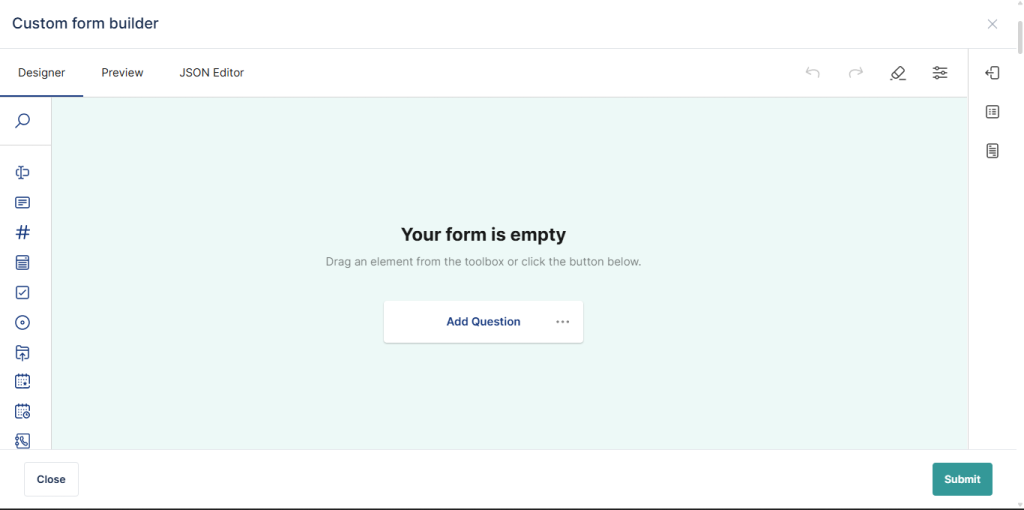Screen dimensions: 1024x510
Task: Select the single-line text input element
Action: (x=23, y=173)
